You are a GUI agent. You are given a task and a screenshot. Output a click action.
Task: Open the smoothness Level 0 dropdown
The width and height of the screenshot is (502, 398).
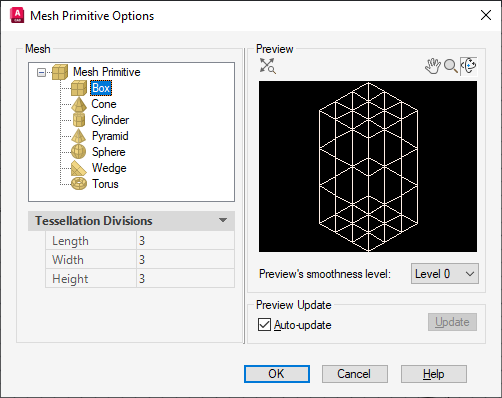click(x=445, y=274)
